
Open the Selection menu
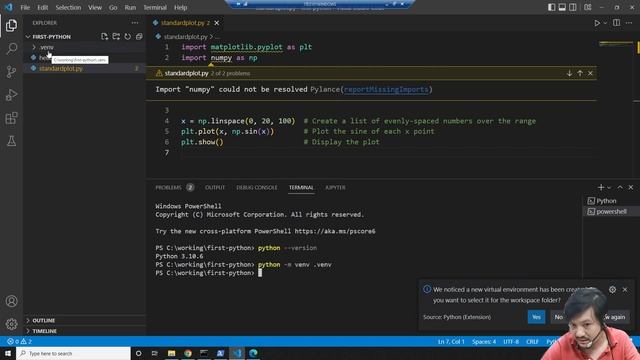pyautogui.click(x=68, y=7)
